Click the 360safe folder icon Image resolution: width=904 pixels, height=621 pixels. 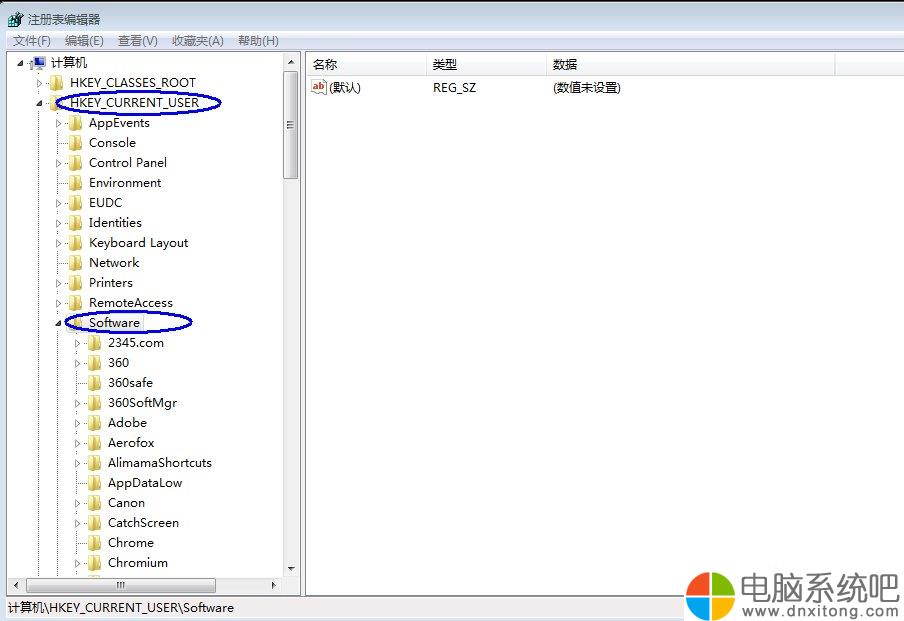coord(95,383)
